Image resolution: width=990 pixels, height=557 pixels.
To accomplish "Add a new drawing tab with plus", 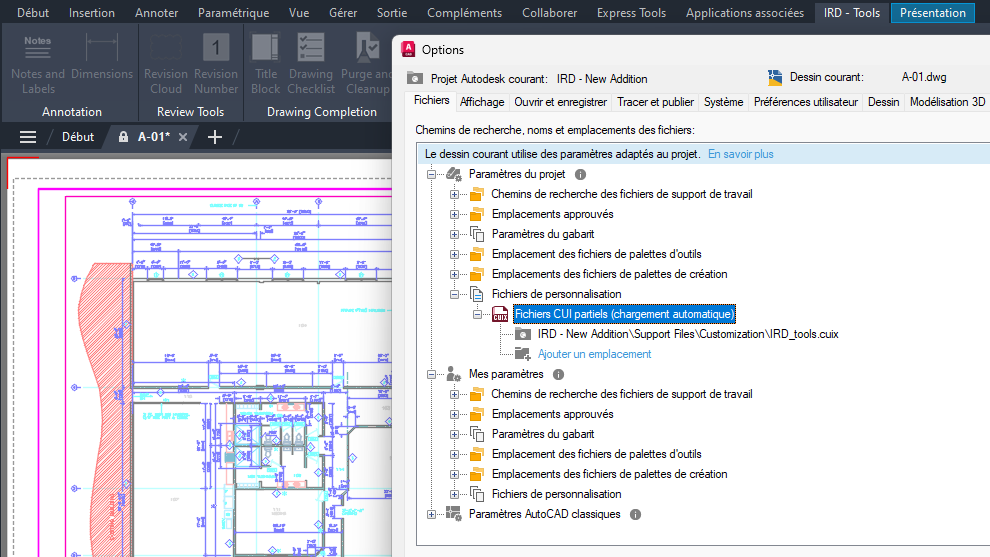I will point(215,137).
